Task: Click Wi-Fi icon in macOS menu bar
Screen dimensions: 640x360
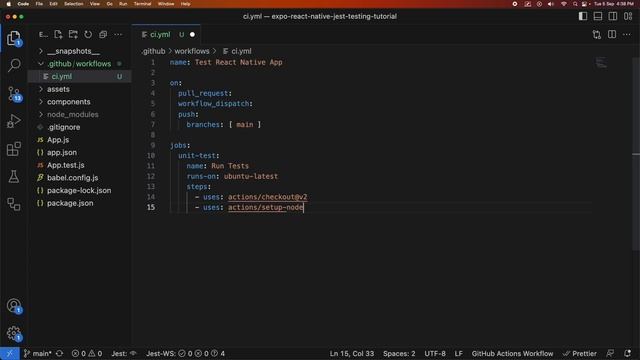Action: click(x=563, y=4)
